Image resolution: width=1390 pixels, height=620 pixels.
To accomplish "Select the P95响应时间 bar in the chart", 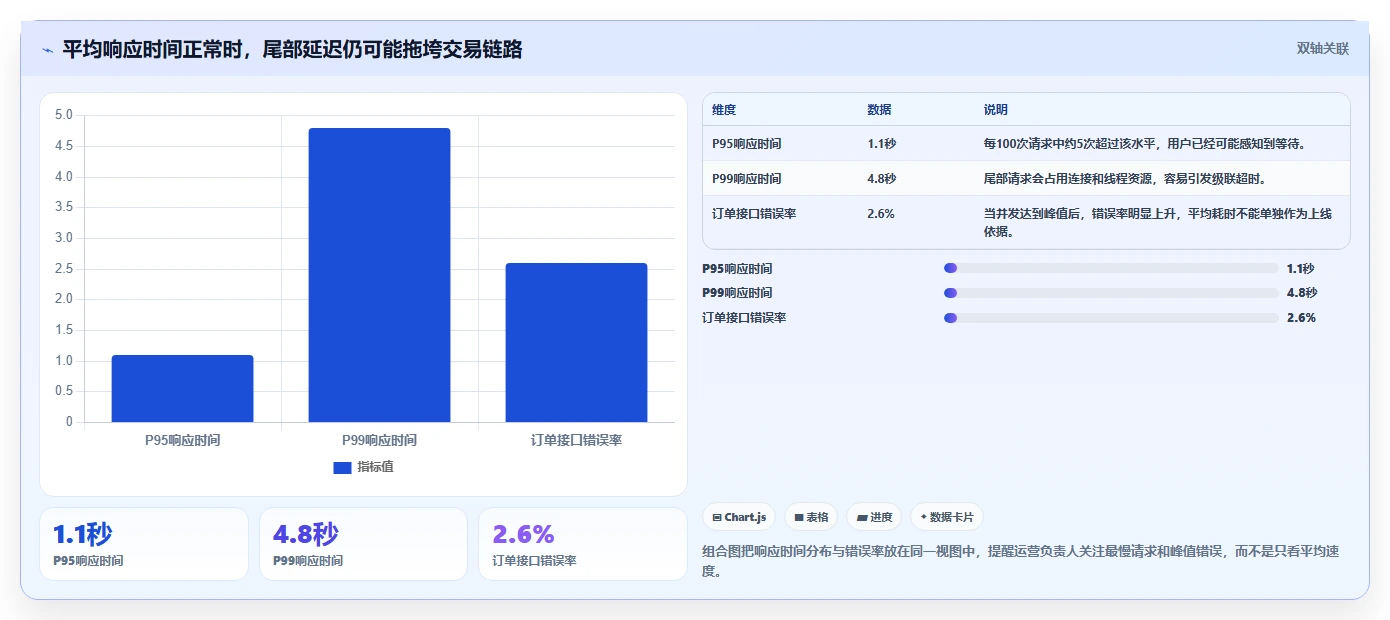I will (x=182, y=388).
